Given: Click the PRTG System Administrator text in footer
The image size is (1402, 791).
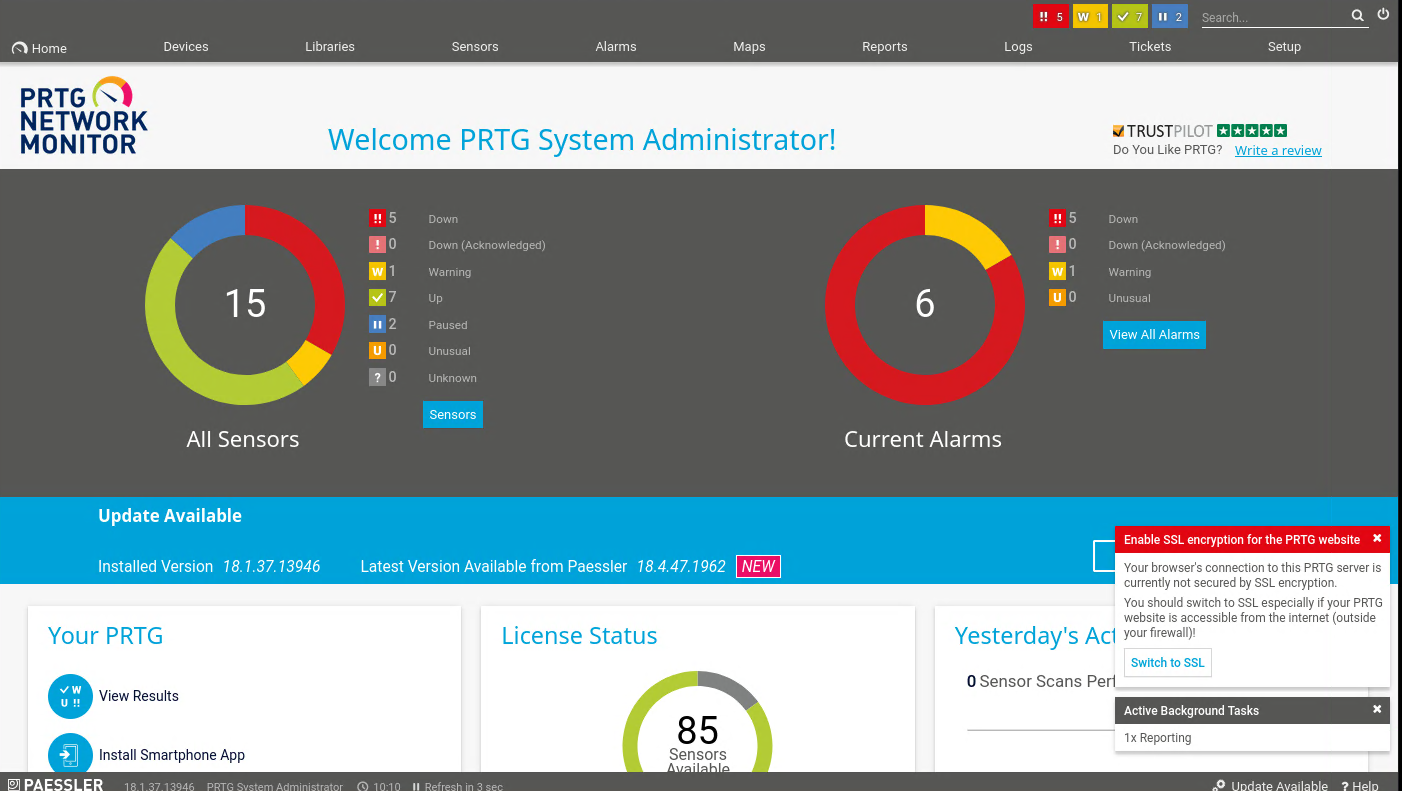Looking at the screenshot, I should (x=275, y=786).
